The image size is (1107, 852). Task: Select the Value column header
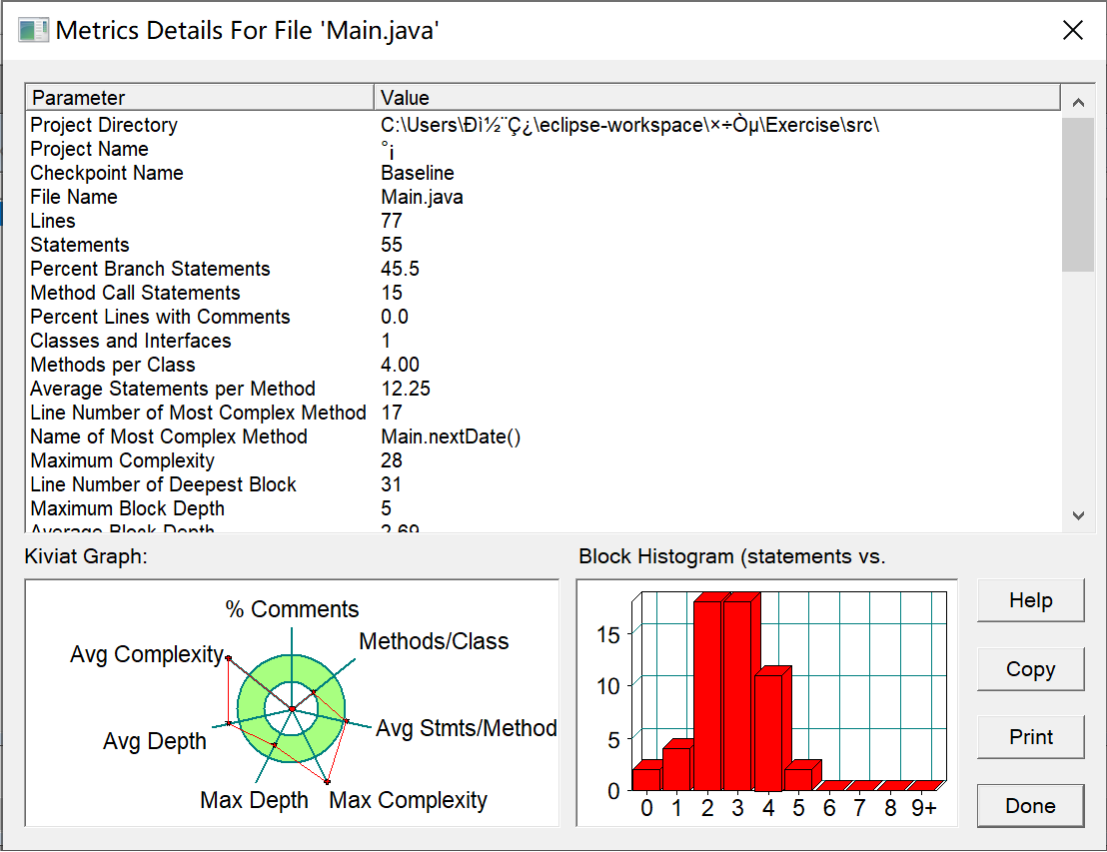[x=717, y=97]
